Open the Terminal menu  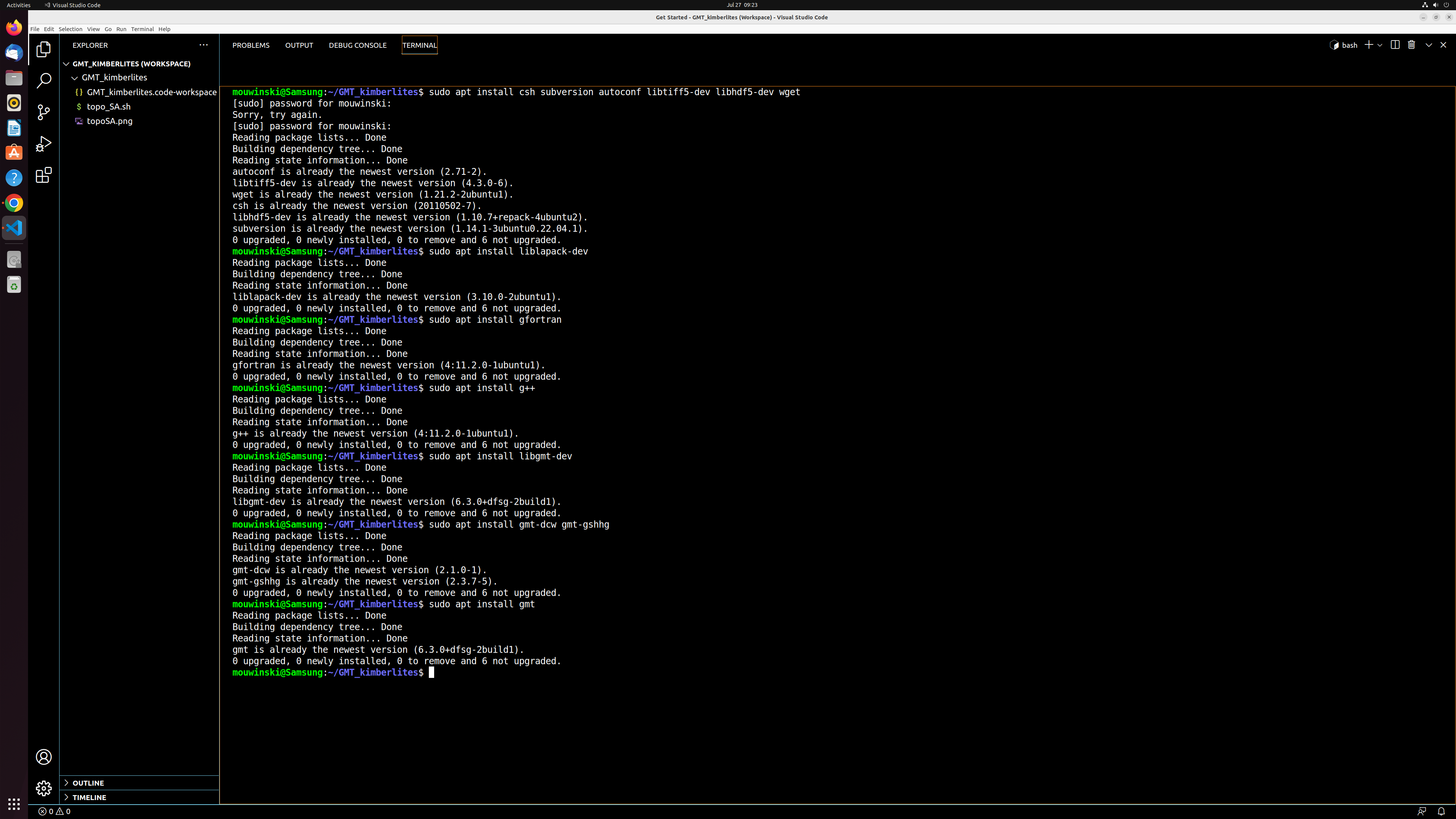tap(142, 29)
